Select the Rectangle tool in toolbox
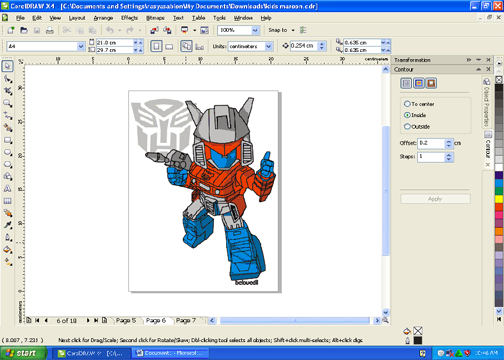Screen dimensions: 504x360 (8, 140)
